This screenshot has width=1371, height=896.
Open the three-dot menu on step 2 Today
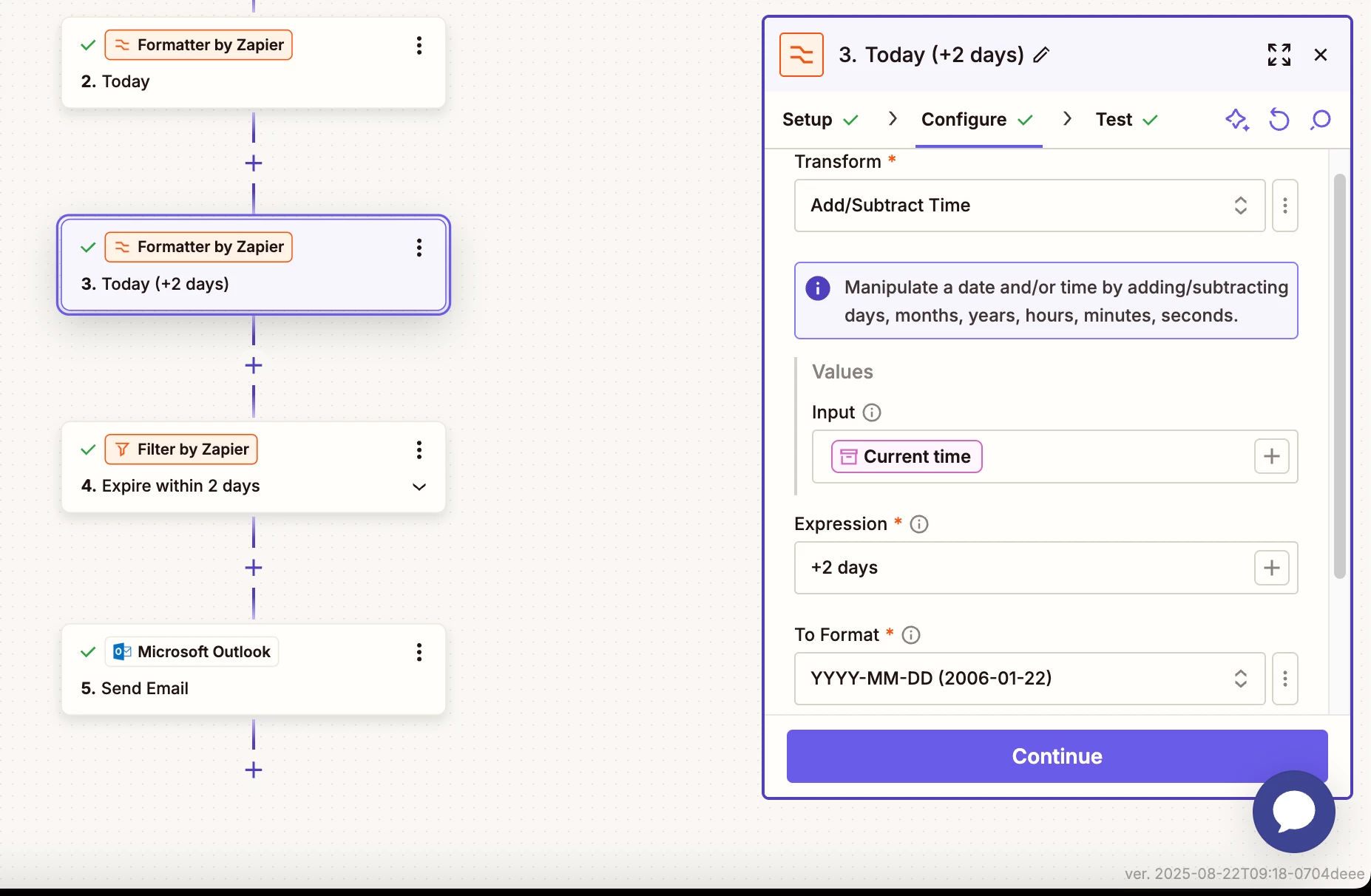point(419,45)
